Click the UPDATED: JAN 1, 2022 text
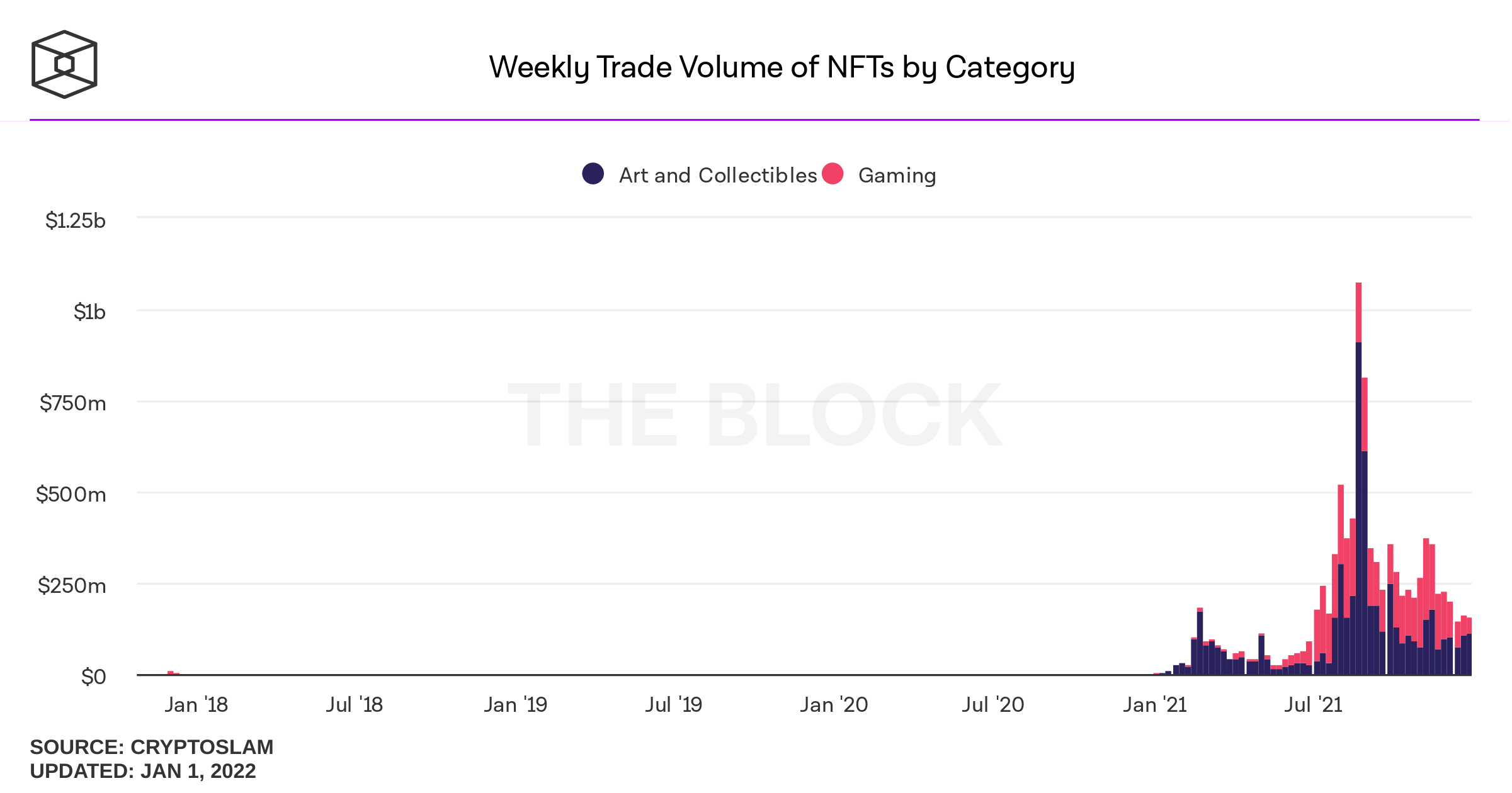Viewport: 1512px width, 793px height. coord(143,771)
